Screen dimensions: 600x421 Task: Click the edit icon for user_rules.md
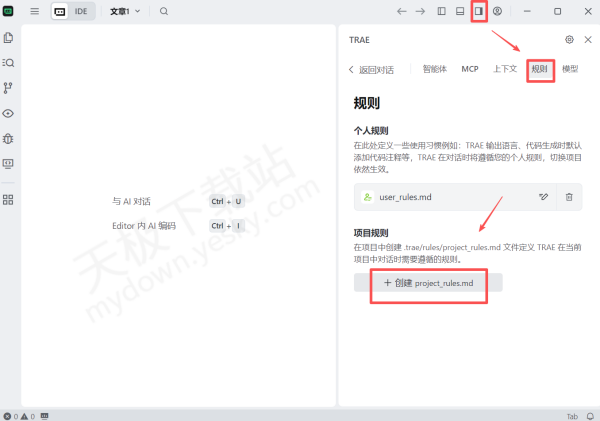tap(543, 197)
